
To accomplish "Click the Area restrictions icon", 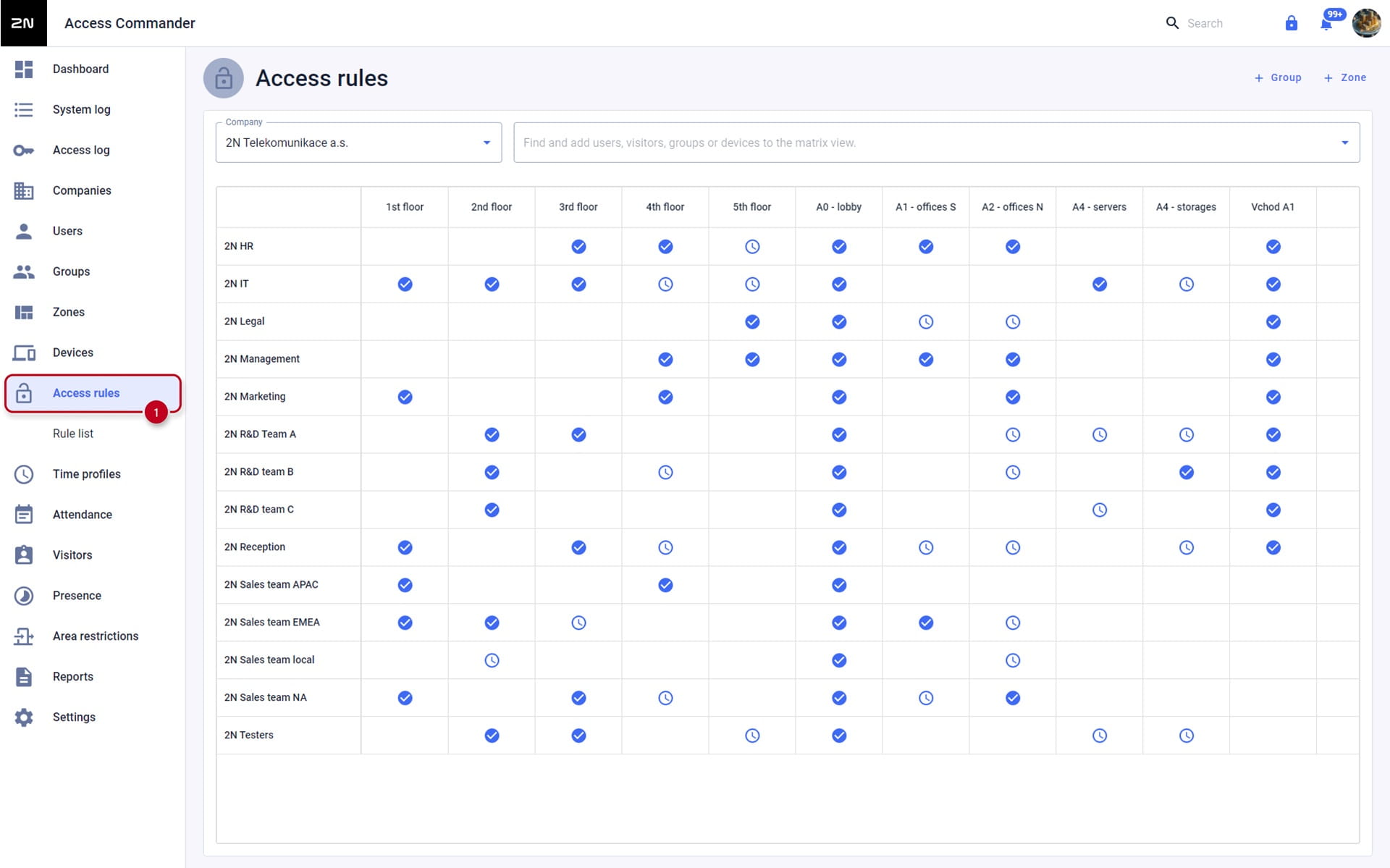I will (24, 636).
